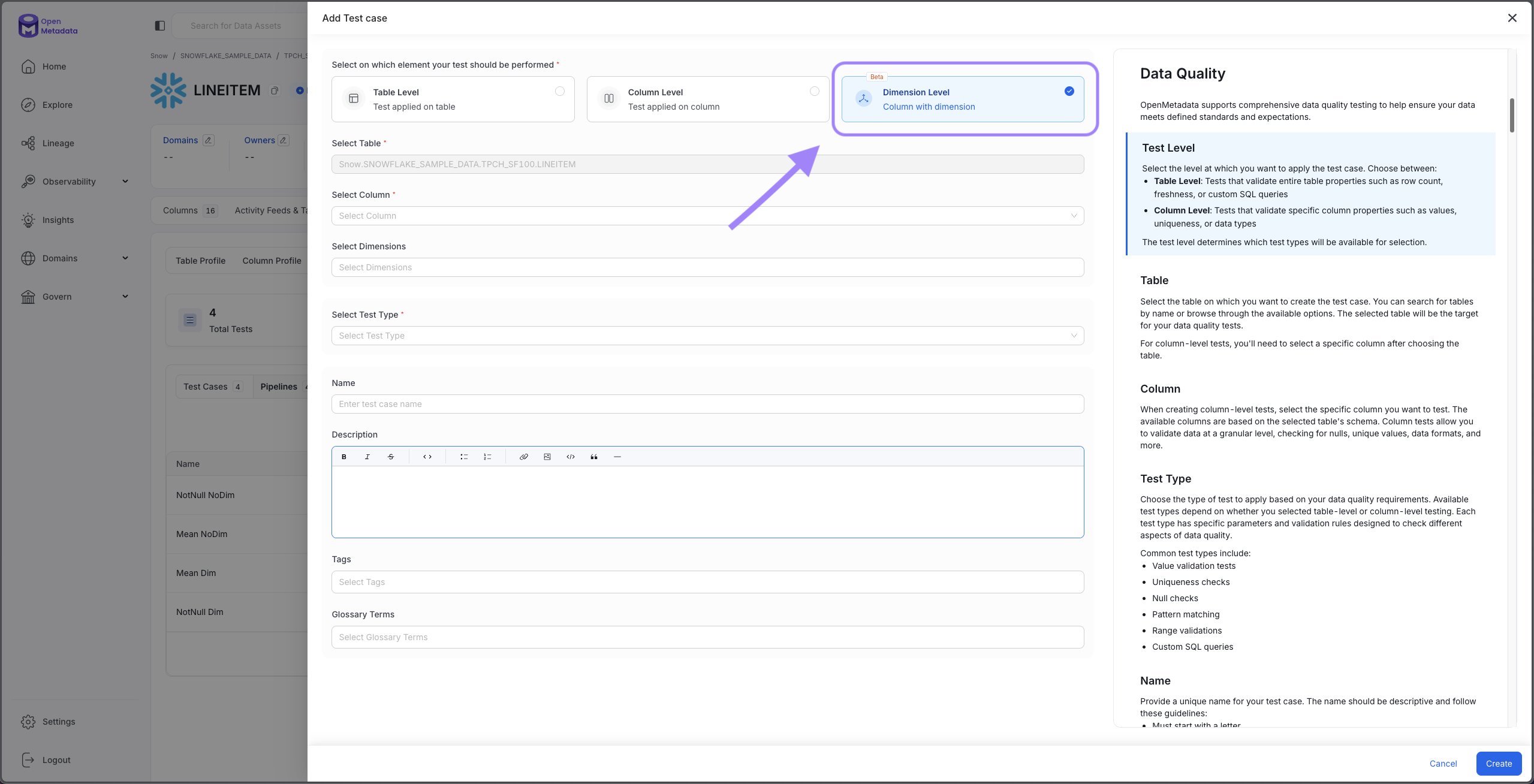Click the Bold formatting icon
The image size is (1534, 784).
pyautogui.click(x=344, y=457)
